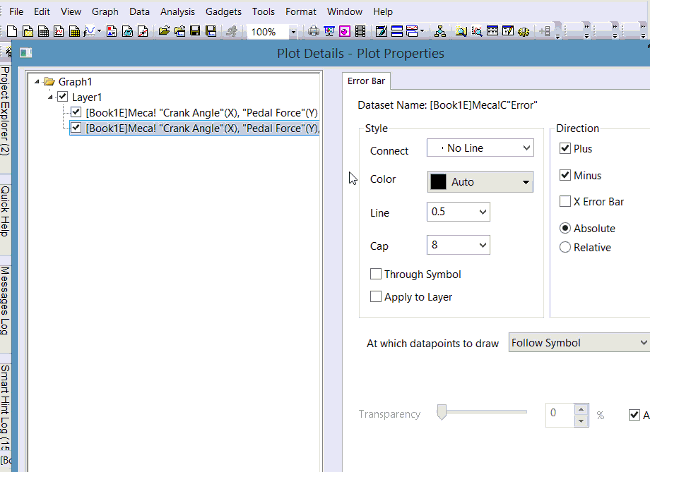Collapse the Layer1 tree node
Screen dimensions: 684x498
tap(51, 97)
